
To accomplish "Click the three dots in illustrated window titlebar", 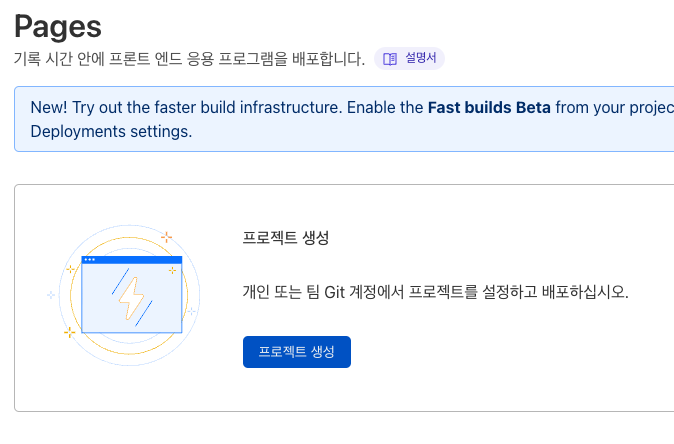I will pos(89,260).
